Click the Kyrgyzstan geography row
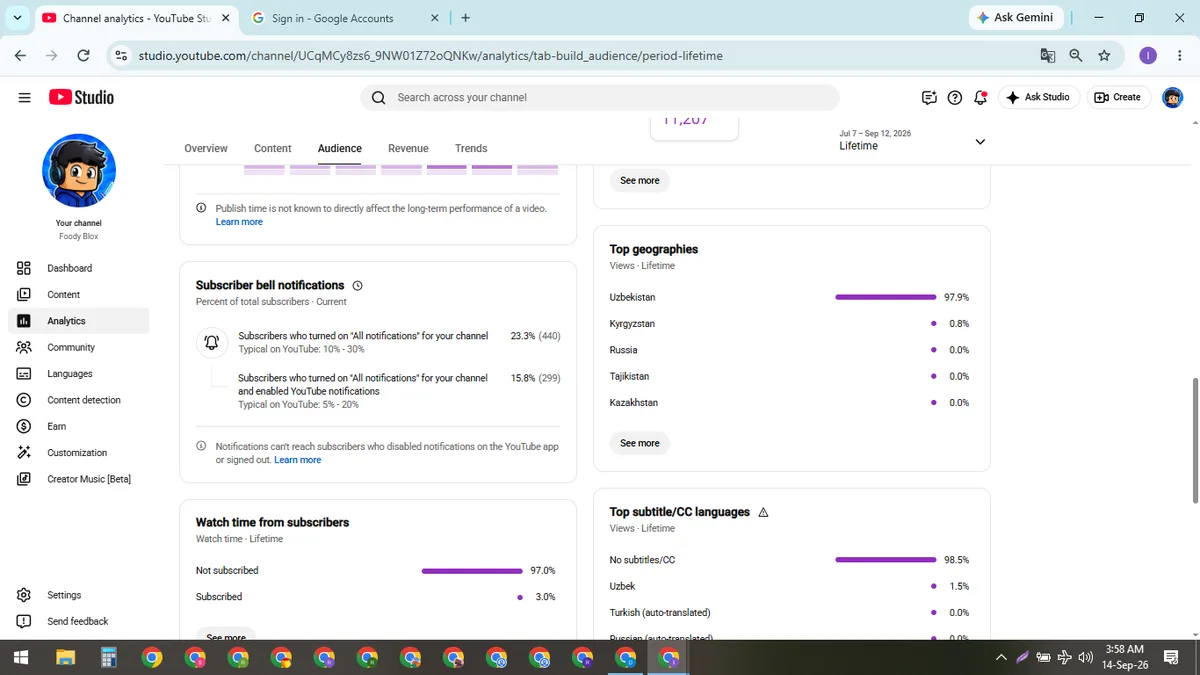This screenshot has width=1200, height=675. [x=790, y=324]
